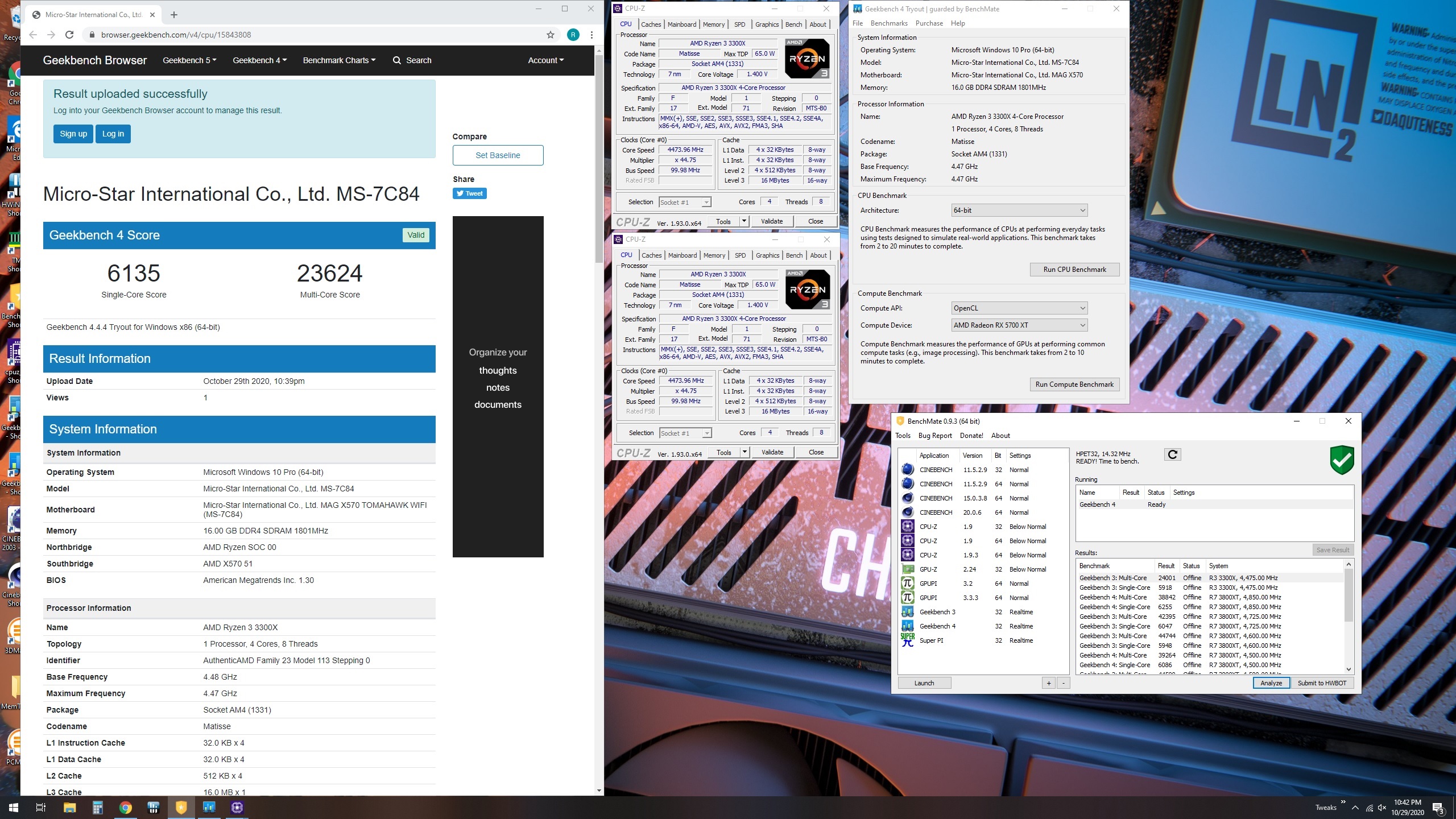1456x819 pixels.
Task: Open Help menu in Geekbench 4 window
Action: click(958, 23)
